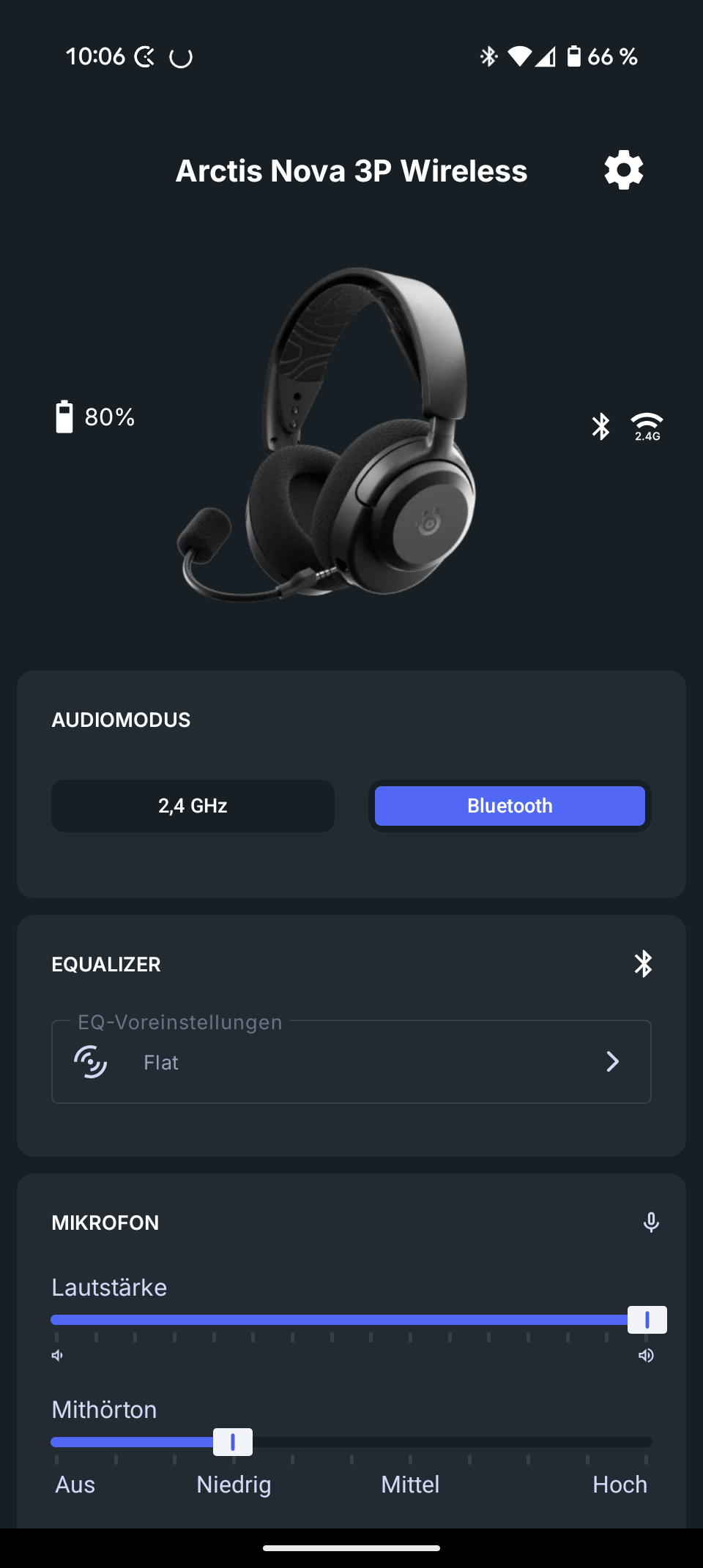Set Mithörton level to Mittel
Viewport: 703px width, 1568px height.
[410, 1485]
